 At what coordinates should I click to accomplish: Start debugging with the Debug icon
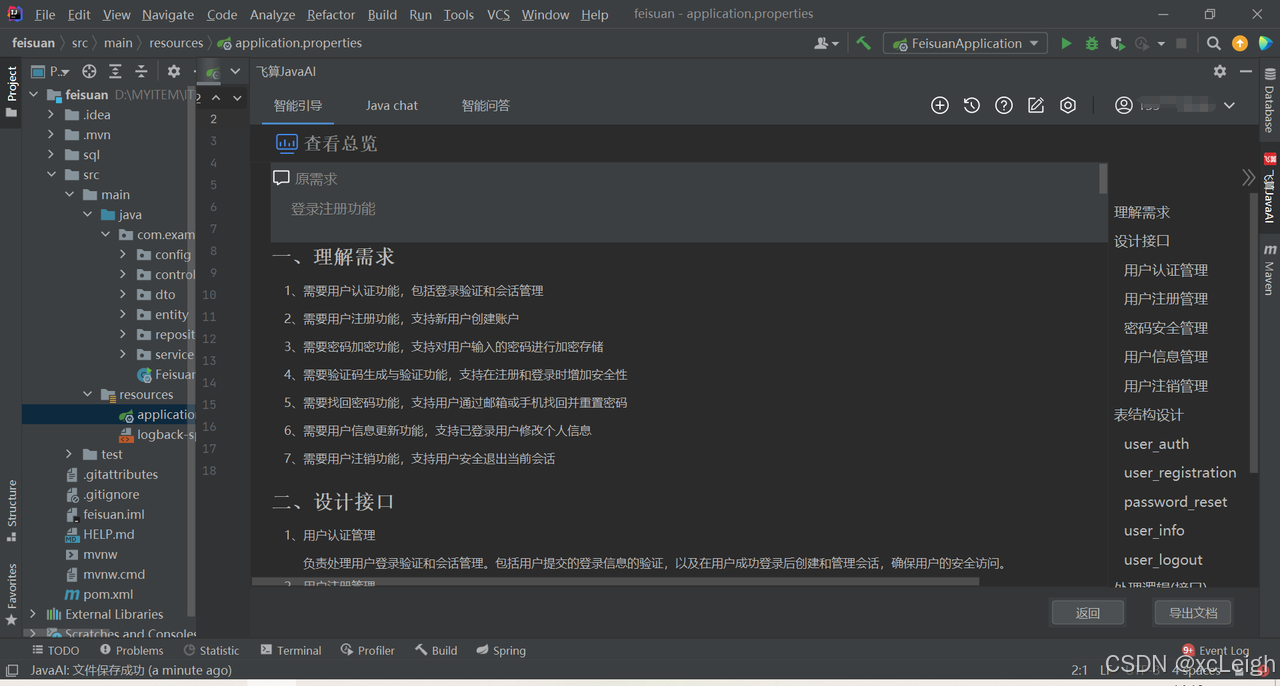point(1091,44)
